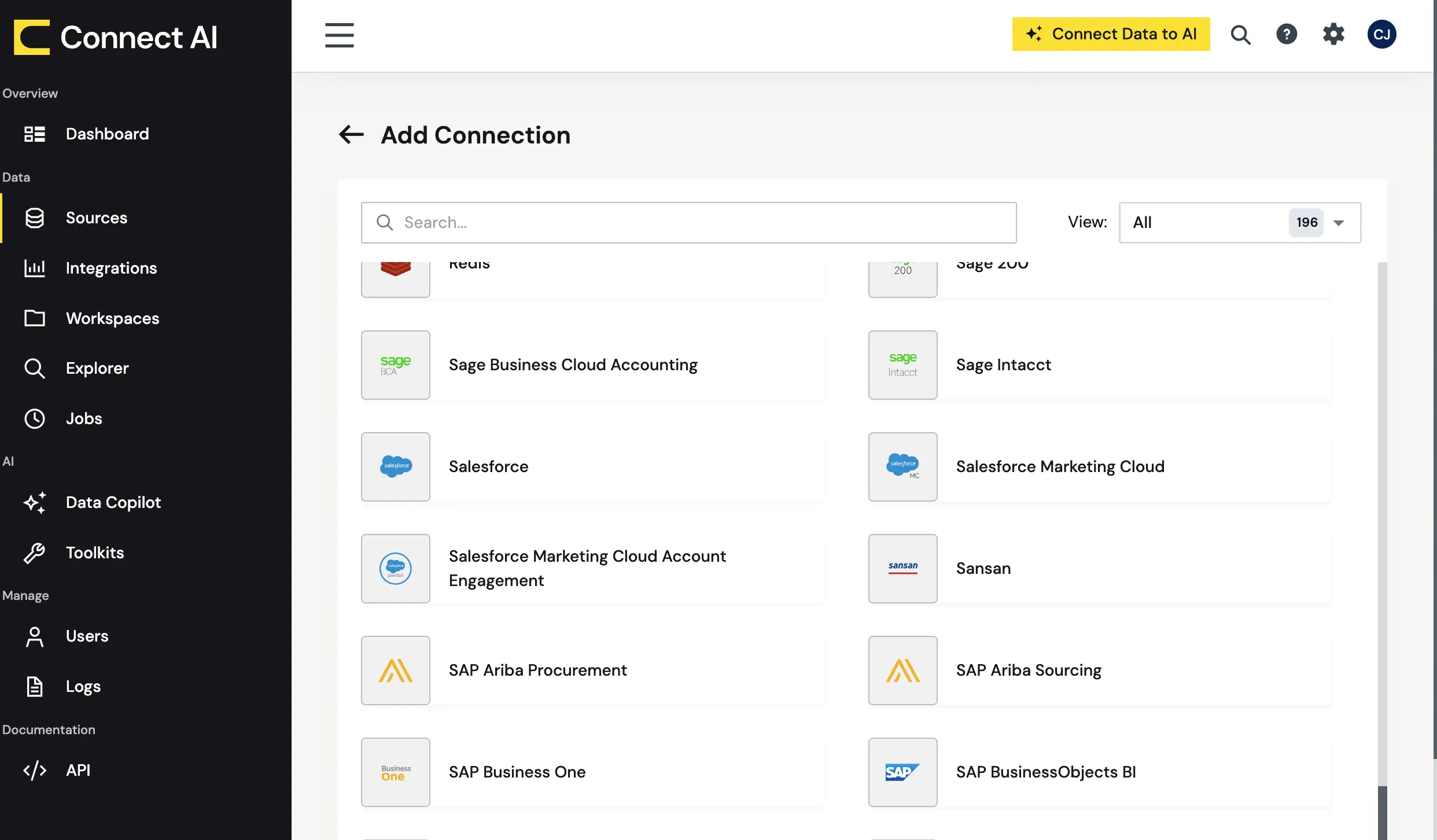The height and width of the screenshot is (840, 1437).
Task: Open the Sources sidebar item
Action: click(96, 218)
